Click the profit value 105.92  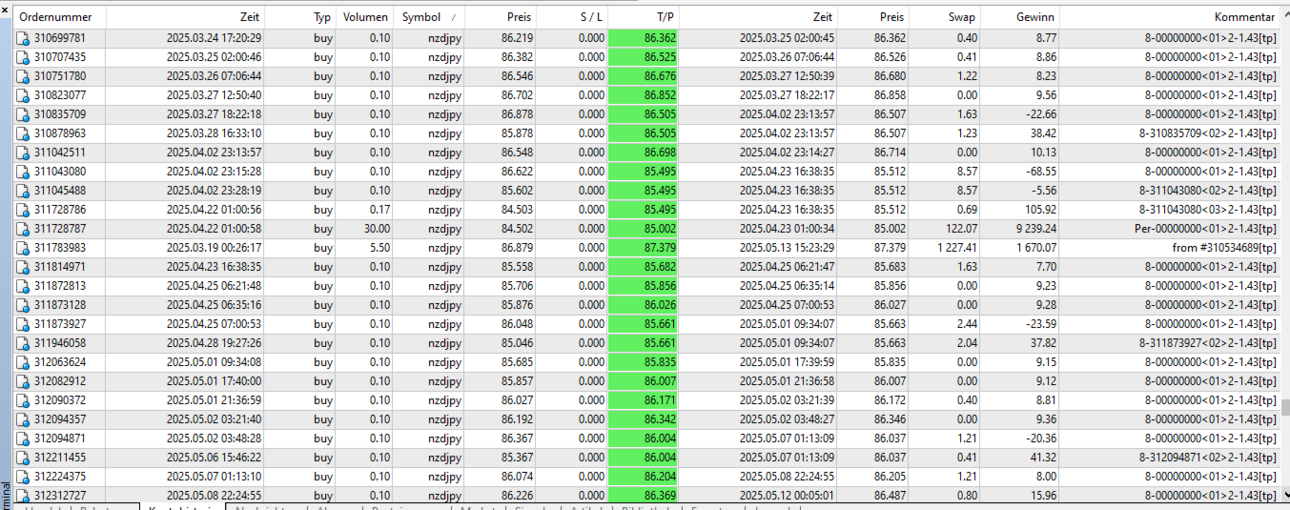pos(1038,209)
